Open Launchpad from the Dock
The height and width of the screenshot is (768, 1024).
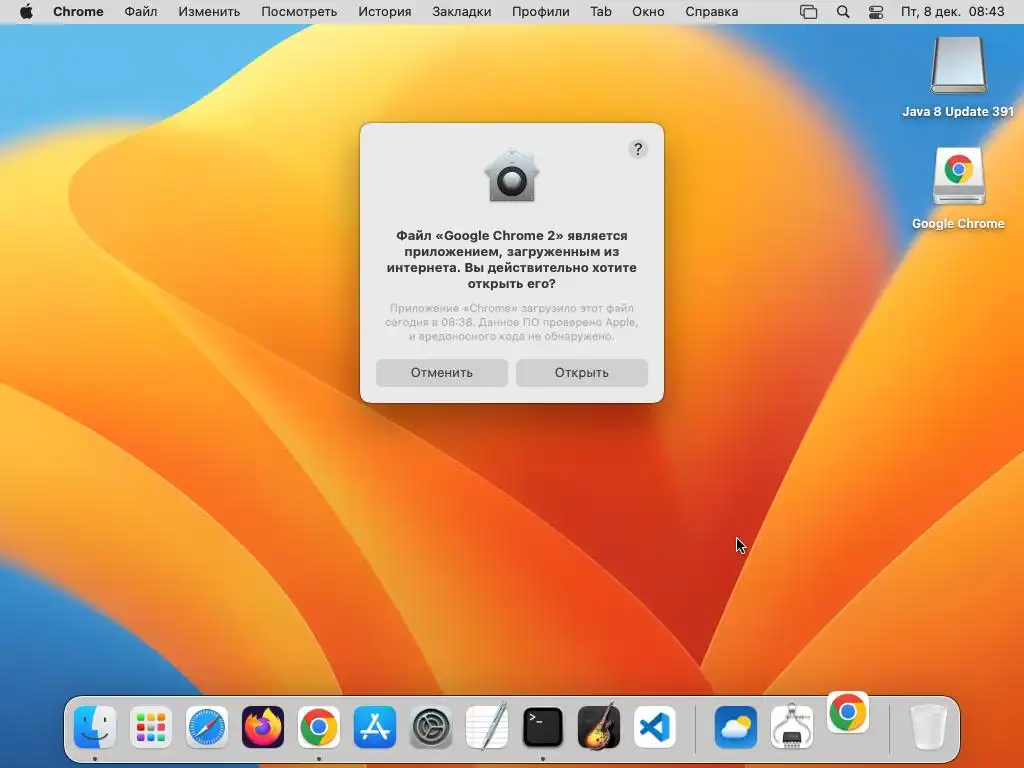tap(151, 727)
